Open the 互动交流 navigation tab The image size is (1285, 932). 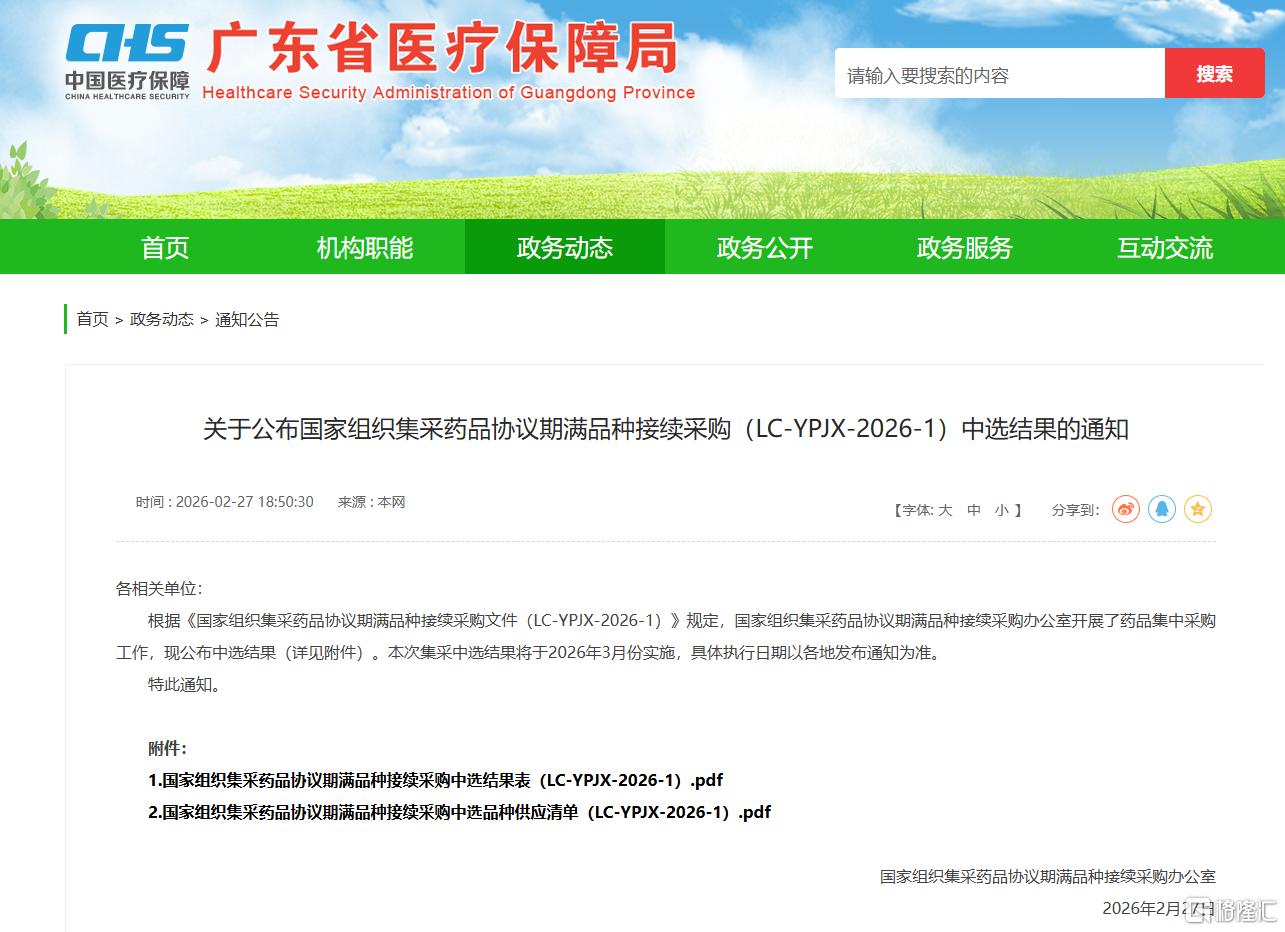1165,247
